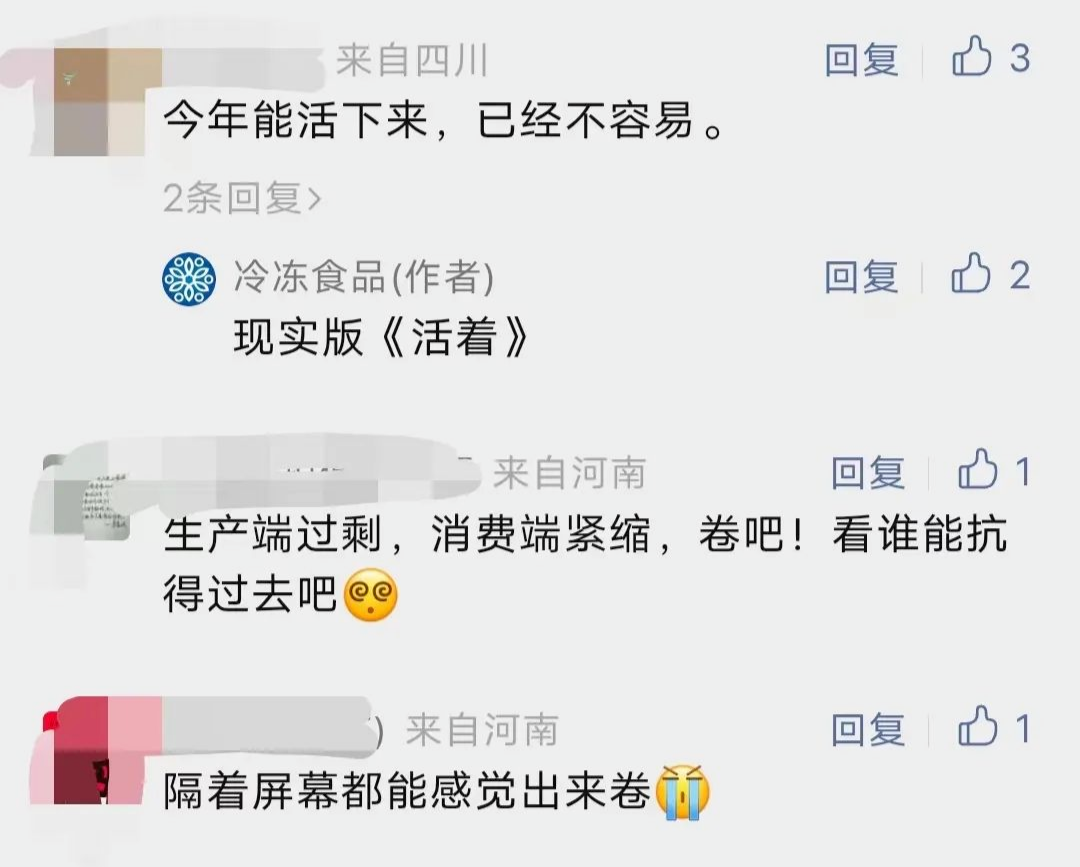The width and height of the screenshot is (1080, 867).
Task: Like the 冷冻食品 author reply
Action: (x=970, y=273)
